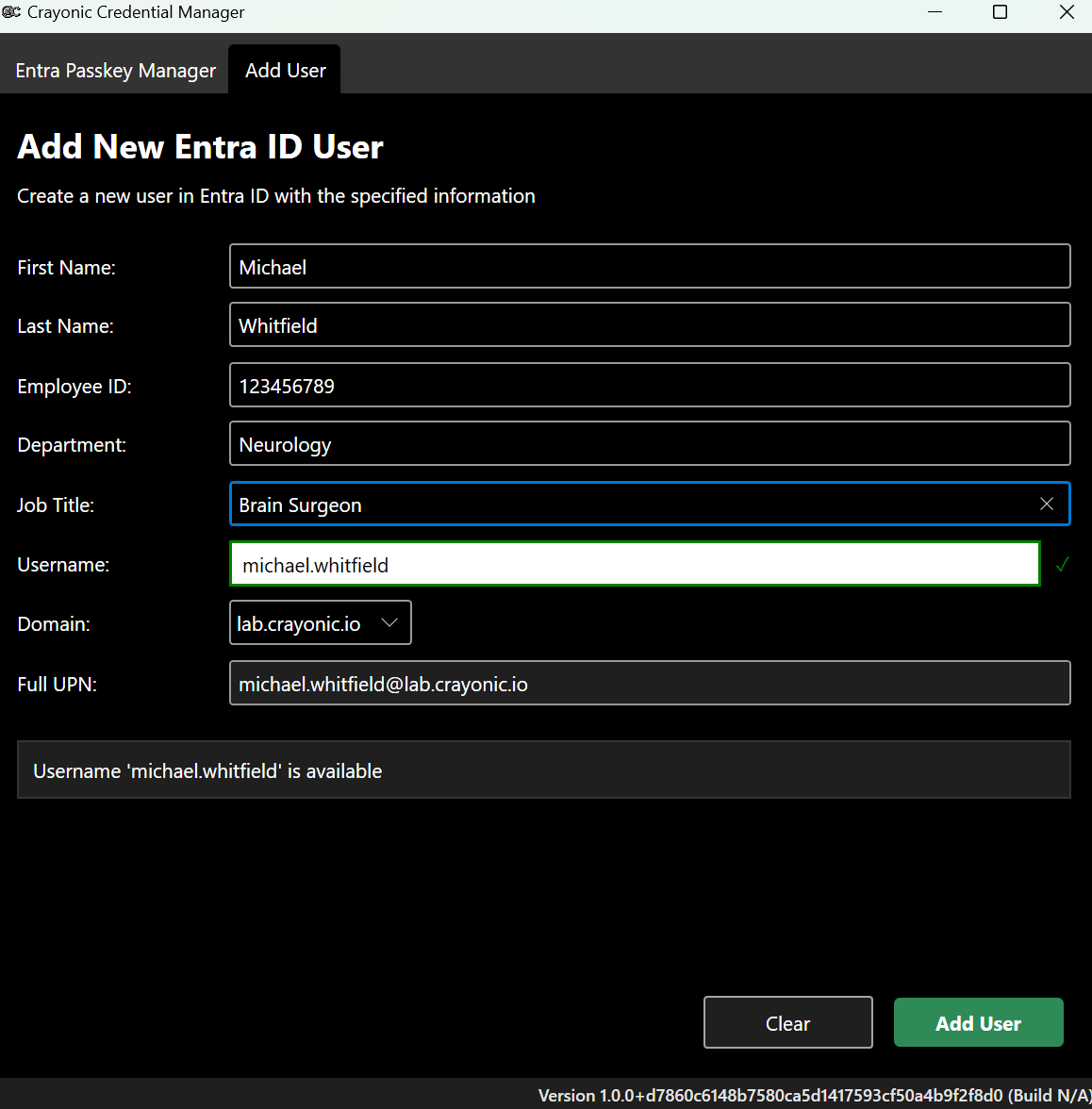Click the Crayonic app icon in title bar
The image size is (1092, 1109).
[11, 12]
